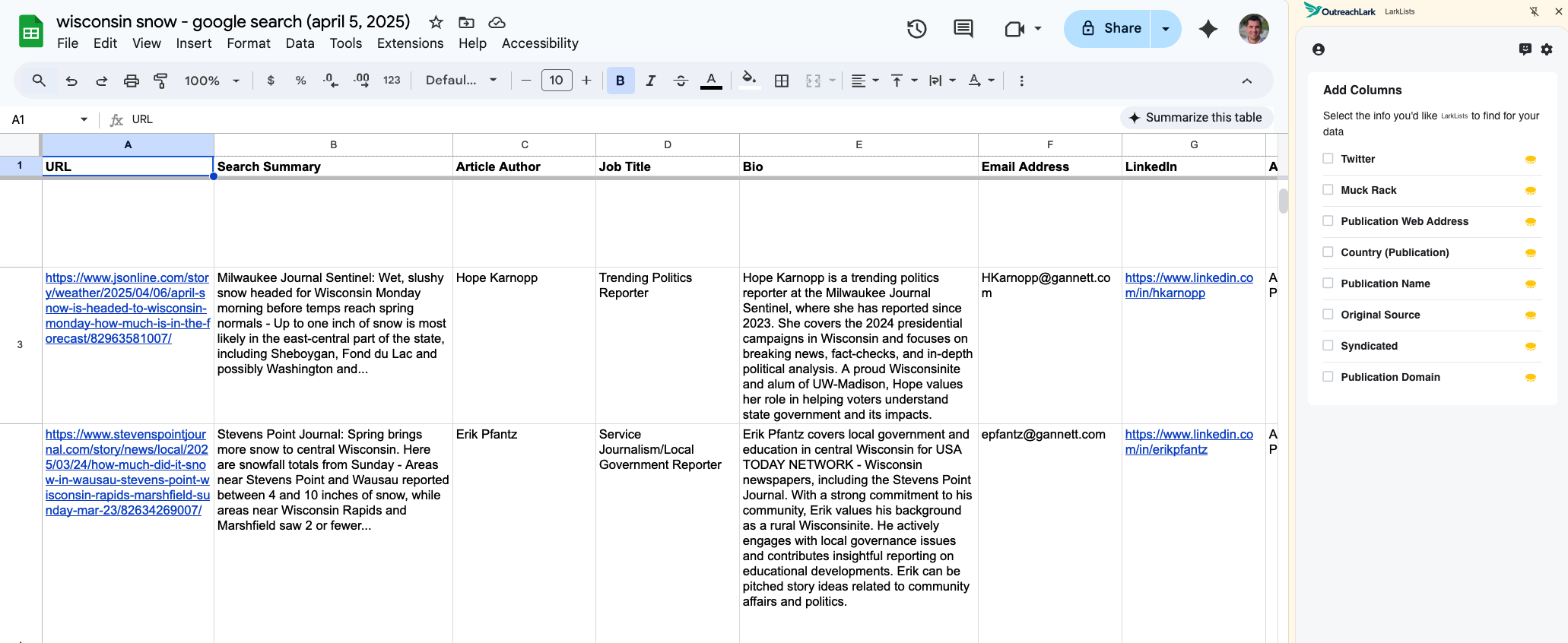Check the Muck Rack column checkbox
Viewport: 1568px width, 643px height.
(x=1328, y=190)
